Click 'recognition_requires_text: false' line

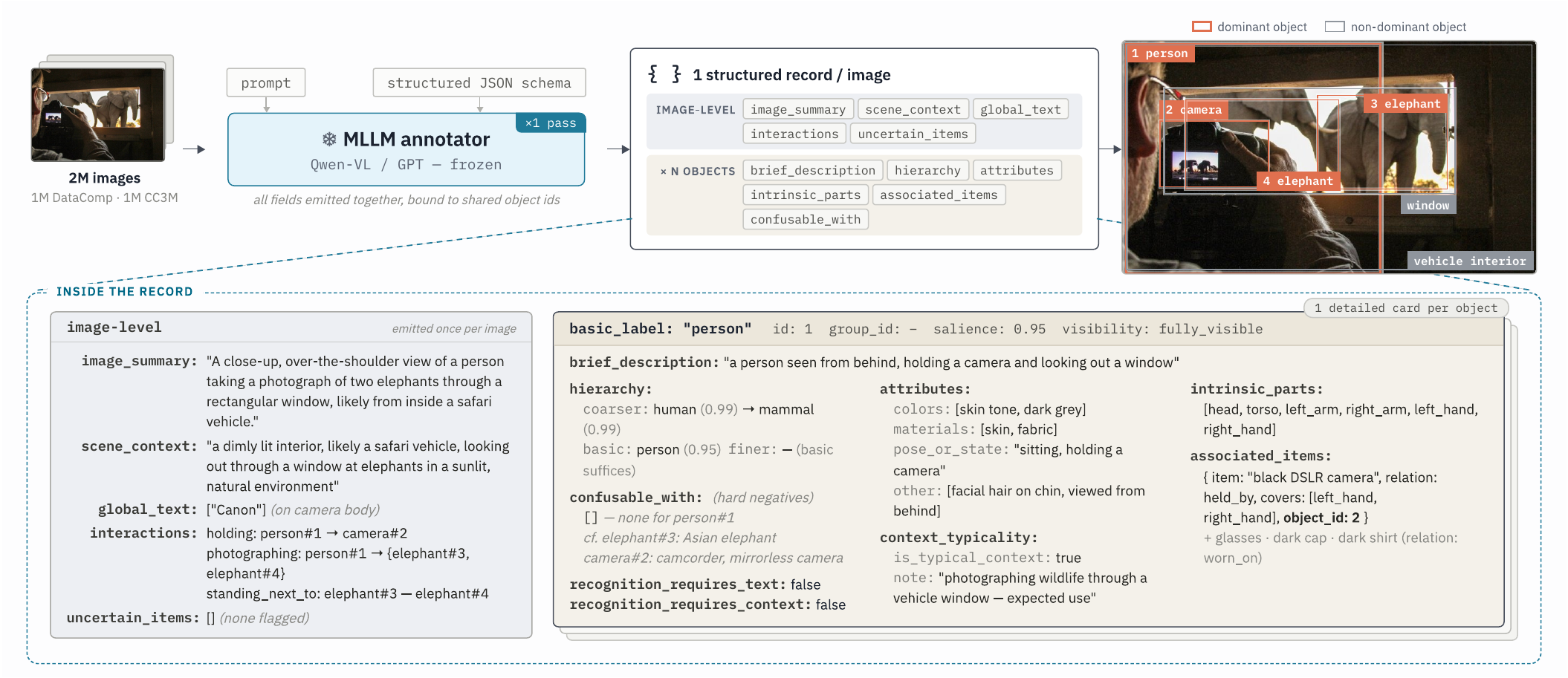695,584
